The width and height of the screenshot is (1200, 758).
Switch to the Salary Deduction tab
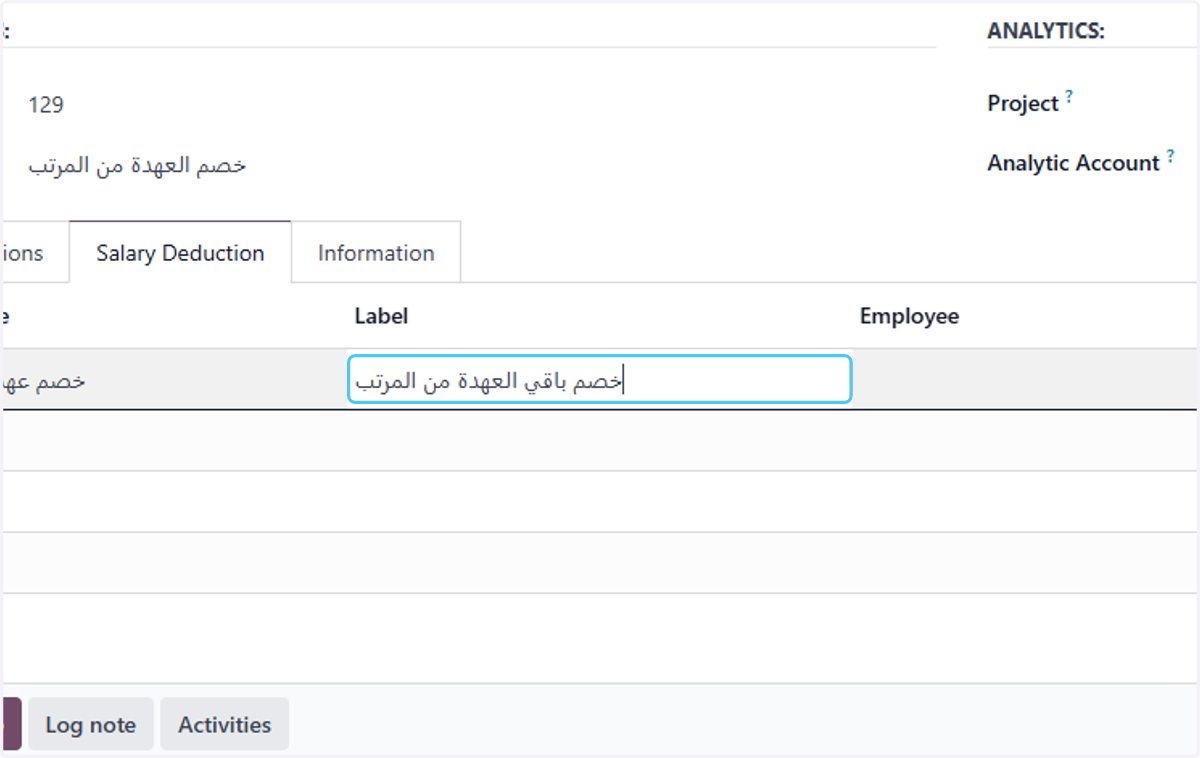[x=180, y=253]
